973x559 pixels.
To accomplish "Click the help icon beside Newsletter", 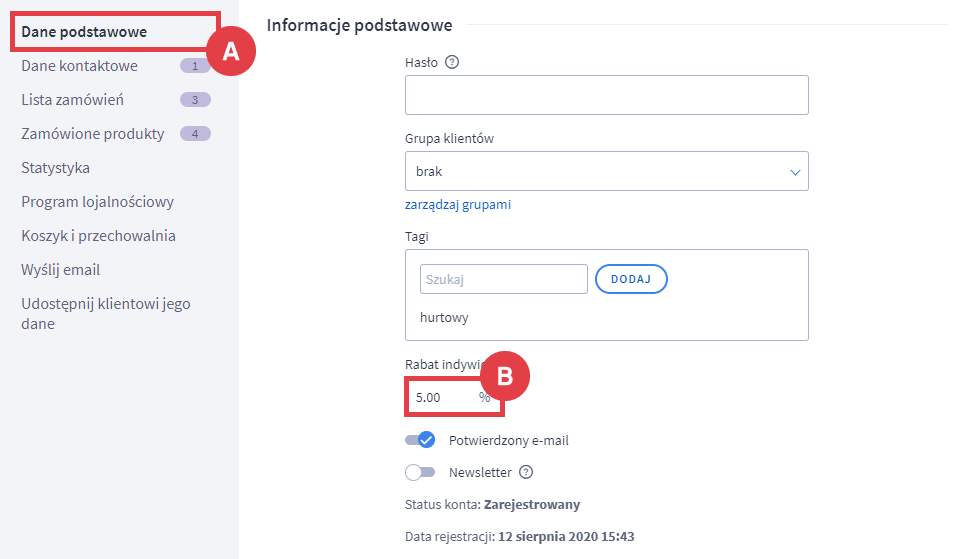I will click(526, 473).
